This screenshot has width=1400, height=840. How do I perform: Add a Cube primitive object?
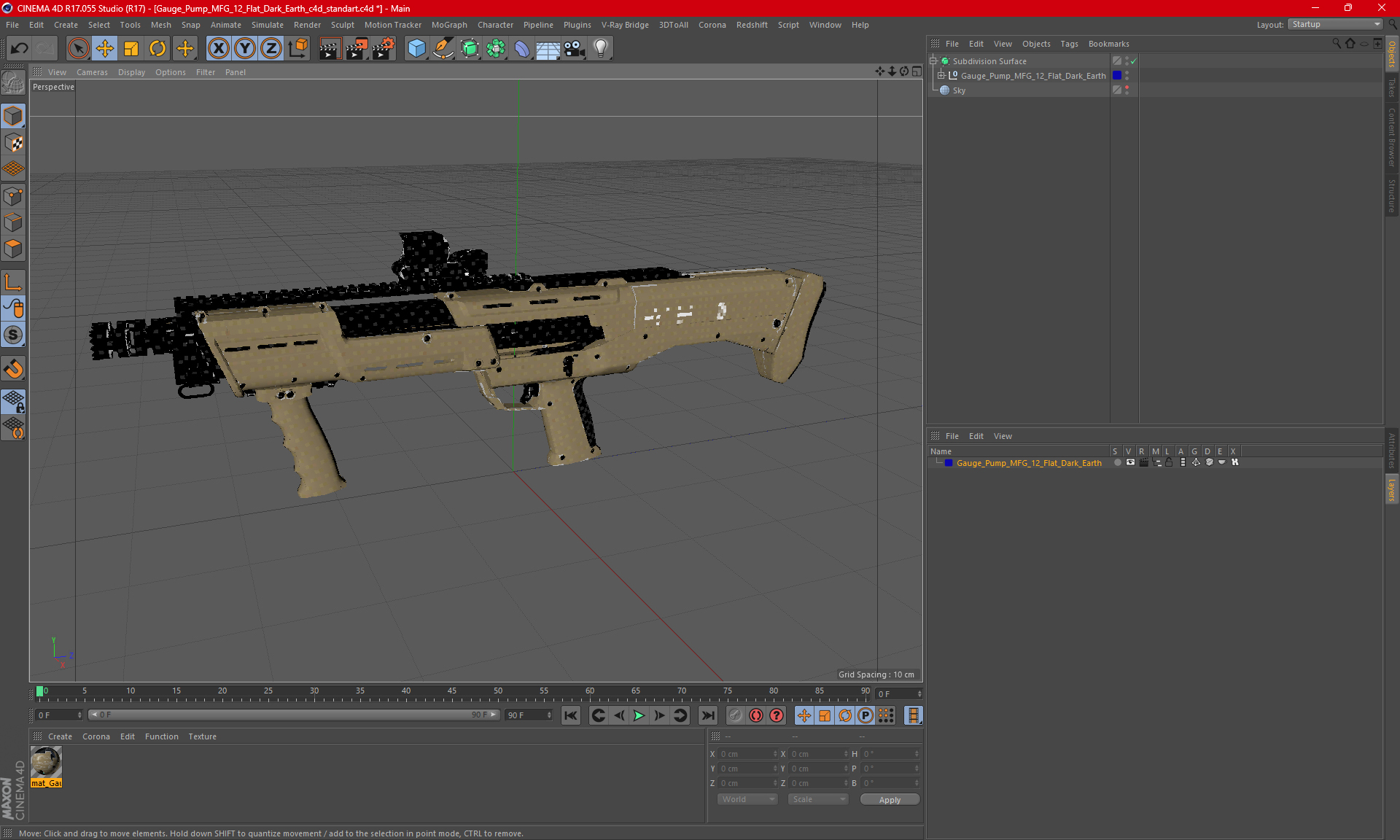[416, 49]
